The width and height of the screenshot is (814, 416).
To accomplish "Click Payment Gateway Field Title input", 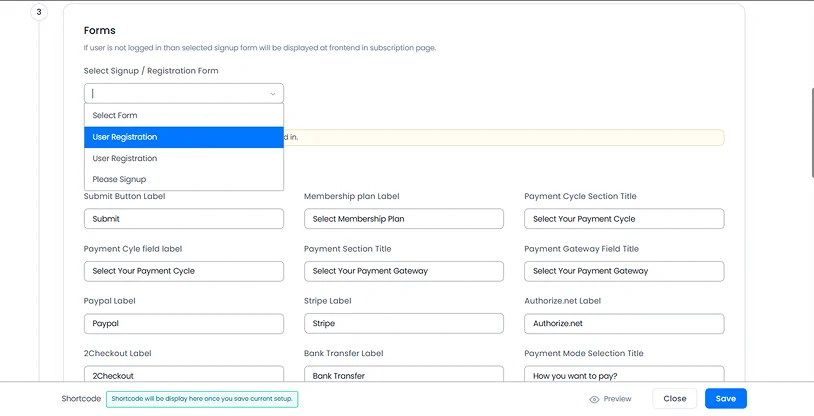I will click(624, 271).
